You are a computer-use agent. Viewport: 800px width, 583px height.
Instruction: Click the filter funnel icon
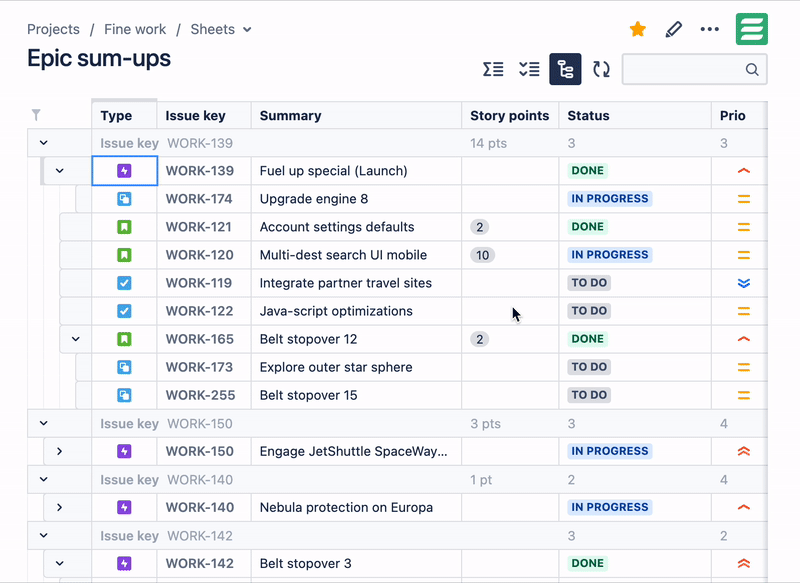tap(36, 115)
